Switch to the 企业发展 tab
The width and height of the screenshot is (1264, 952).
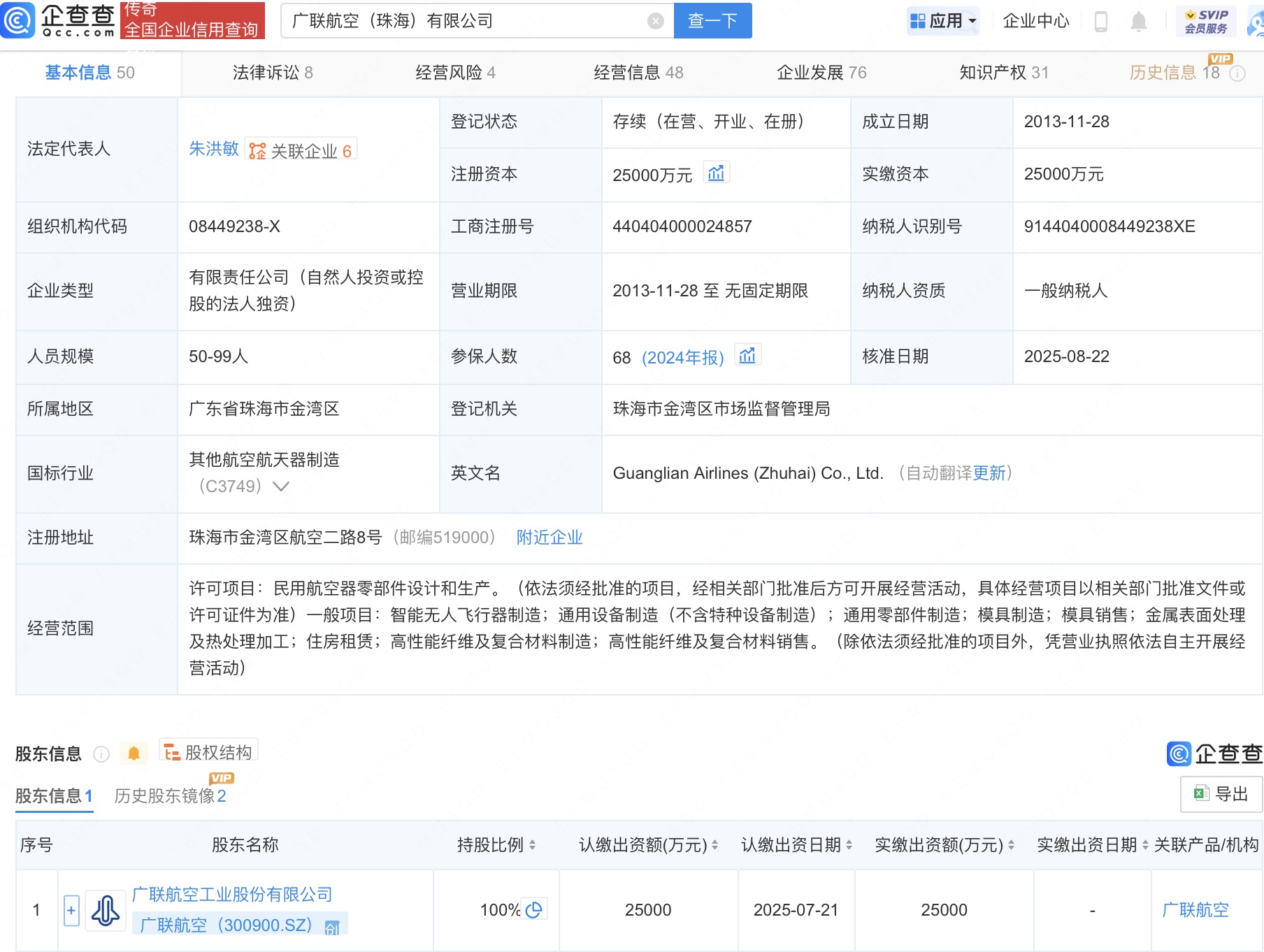pyautogui.click(x=822, y=73)
